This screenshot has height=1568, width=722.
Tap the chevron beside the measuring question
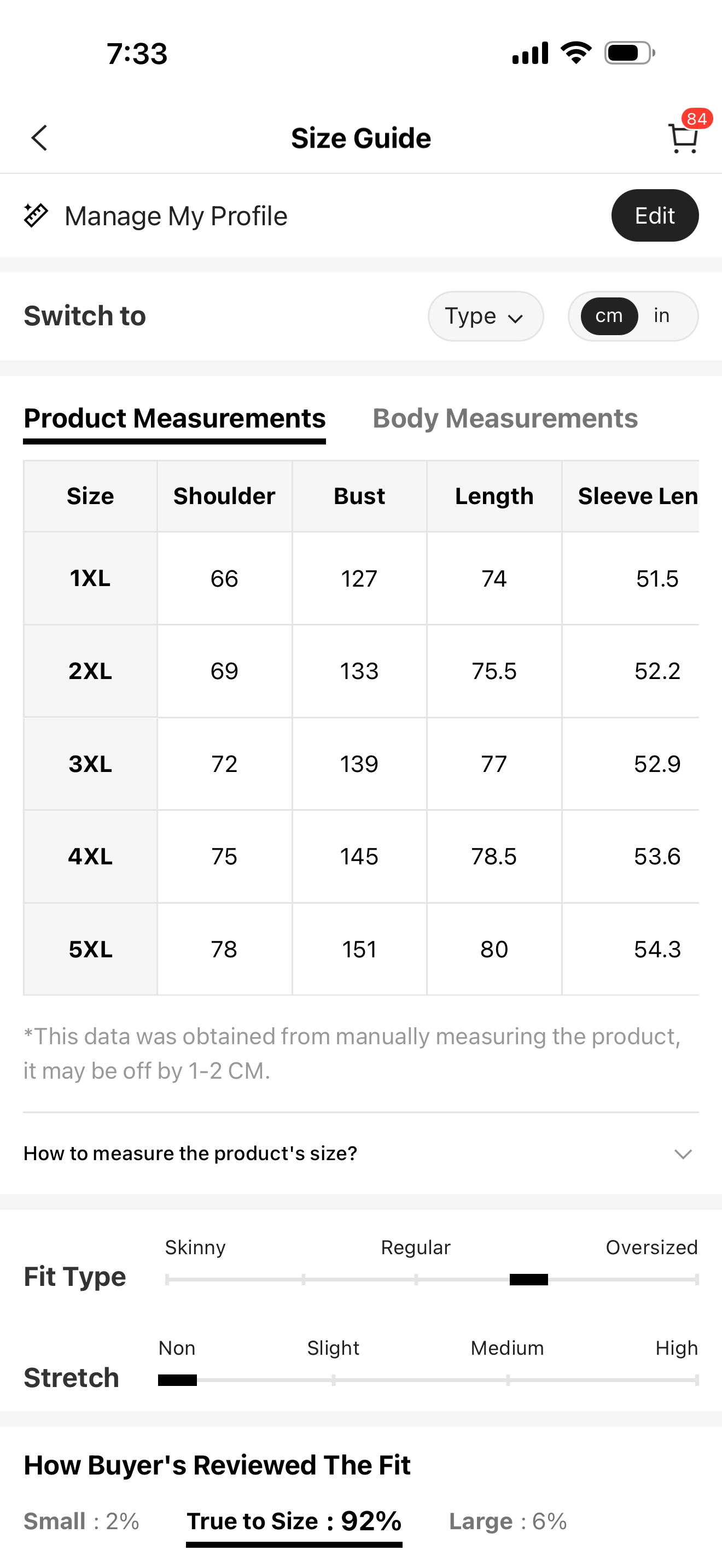click(x=683, y=1154)
